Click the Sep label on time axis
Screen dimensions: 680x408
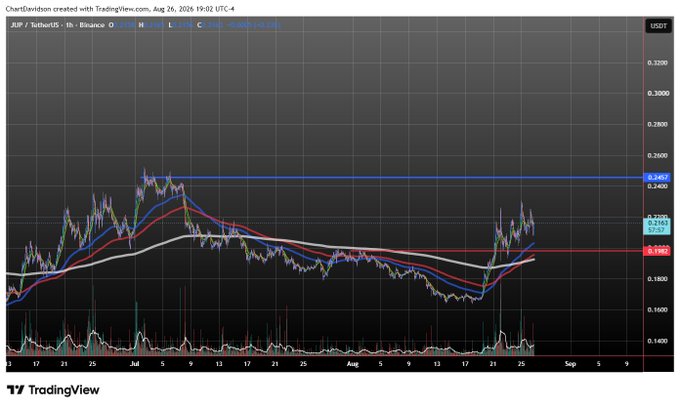570,364
